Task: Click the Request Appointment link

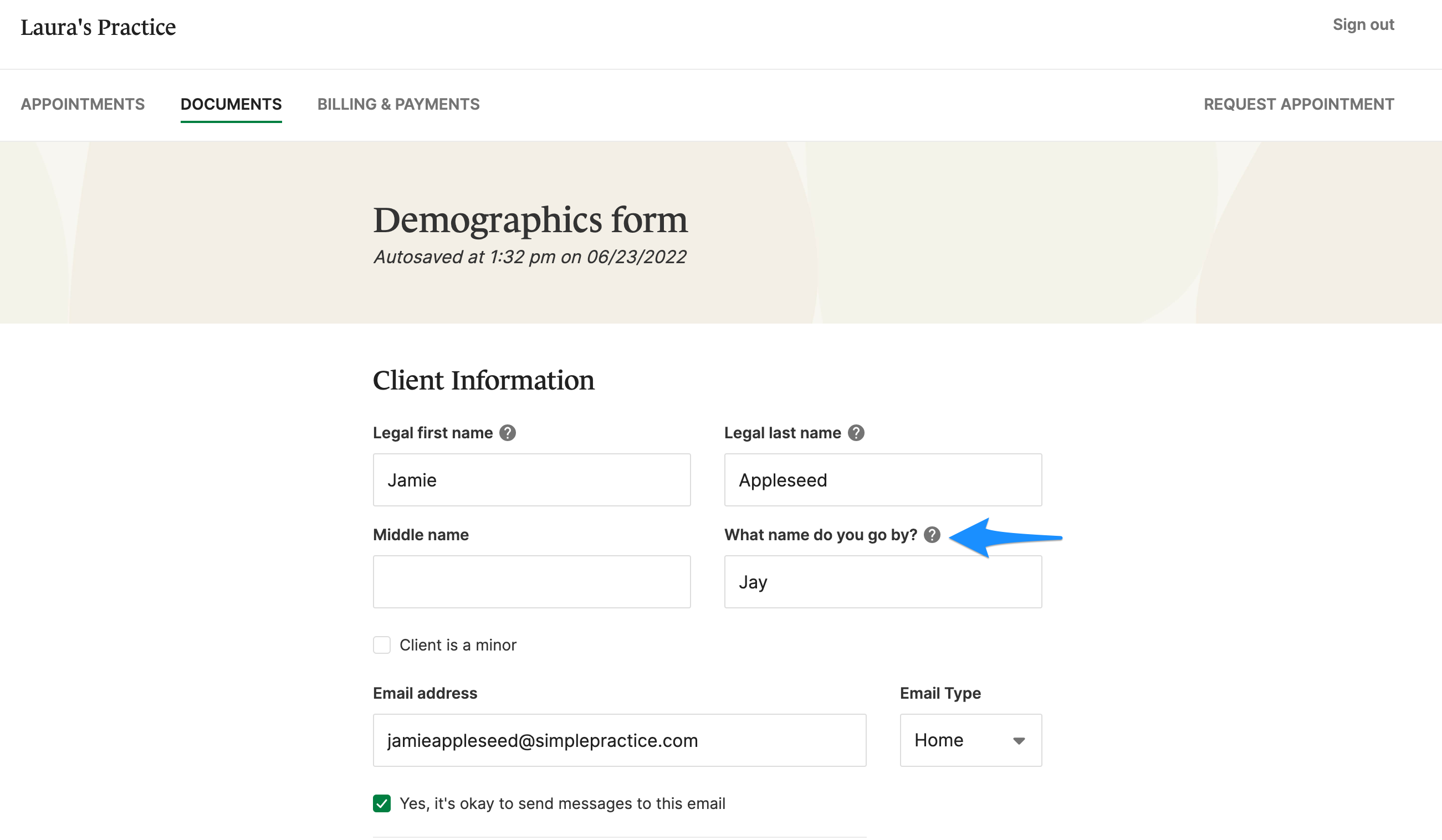Action: point(1298,104)
